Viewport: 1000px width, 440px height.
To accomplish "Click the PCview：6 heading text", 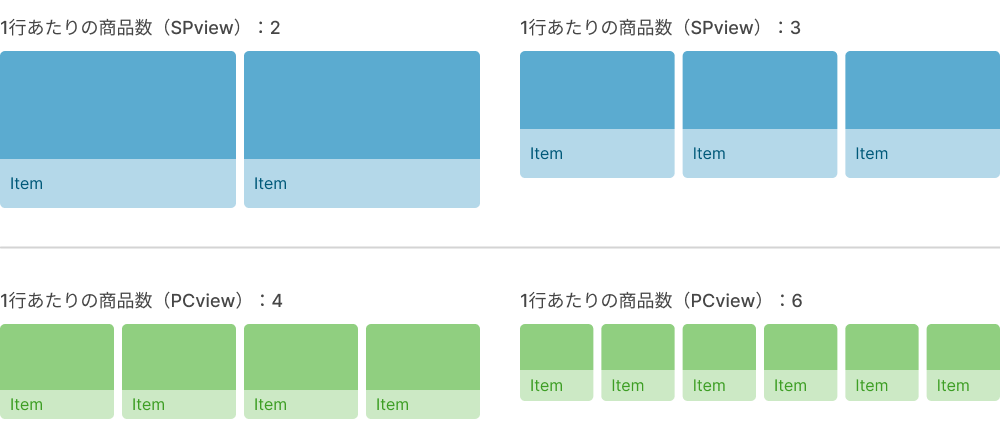I will 661,300.
